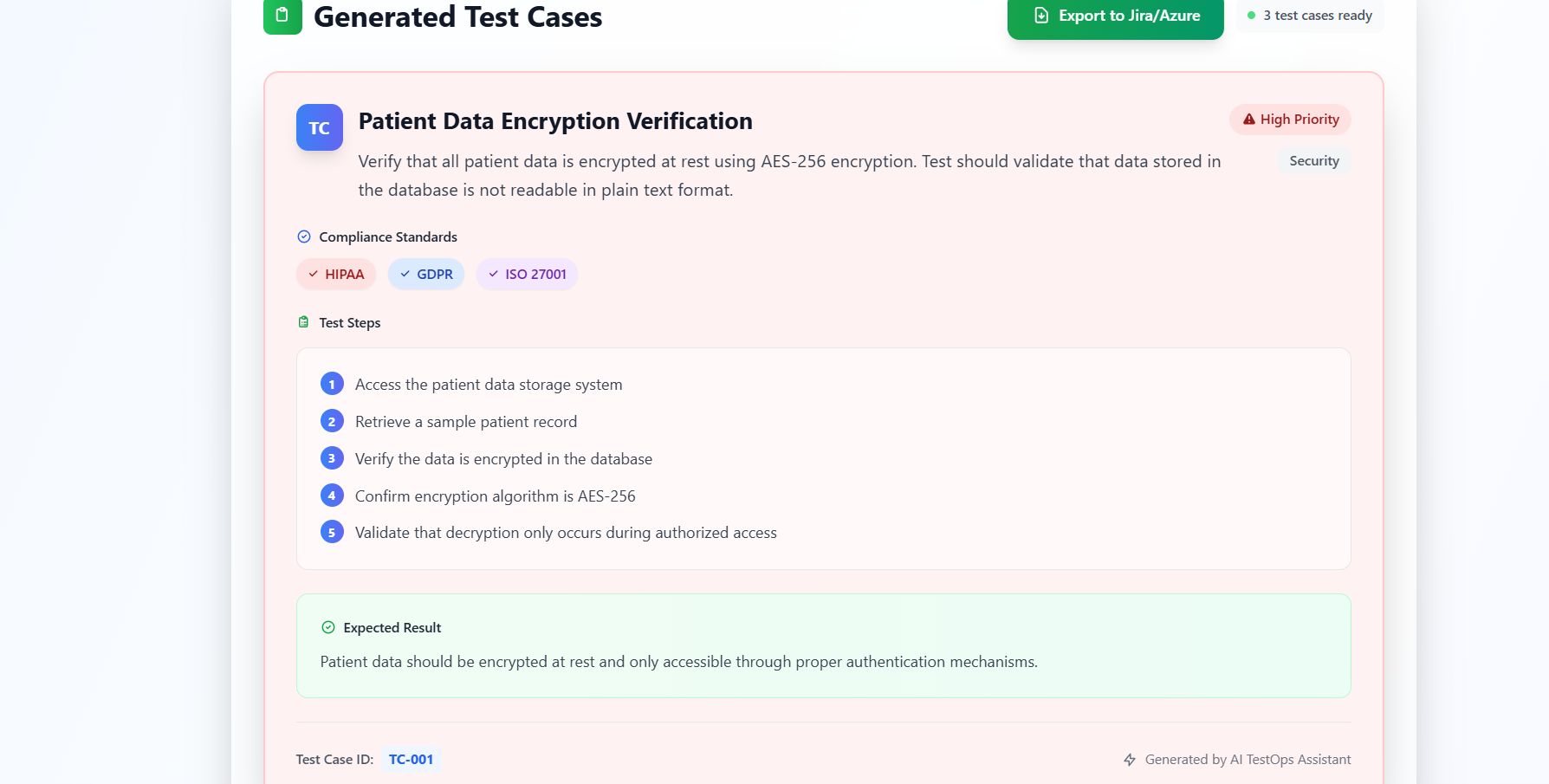Click step 1 number circle
Viewport: 1549px width, 784px height.
point(332,384)
